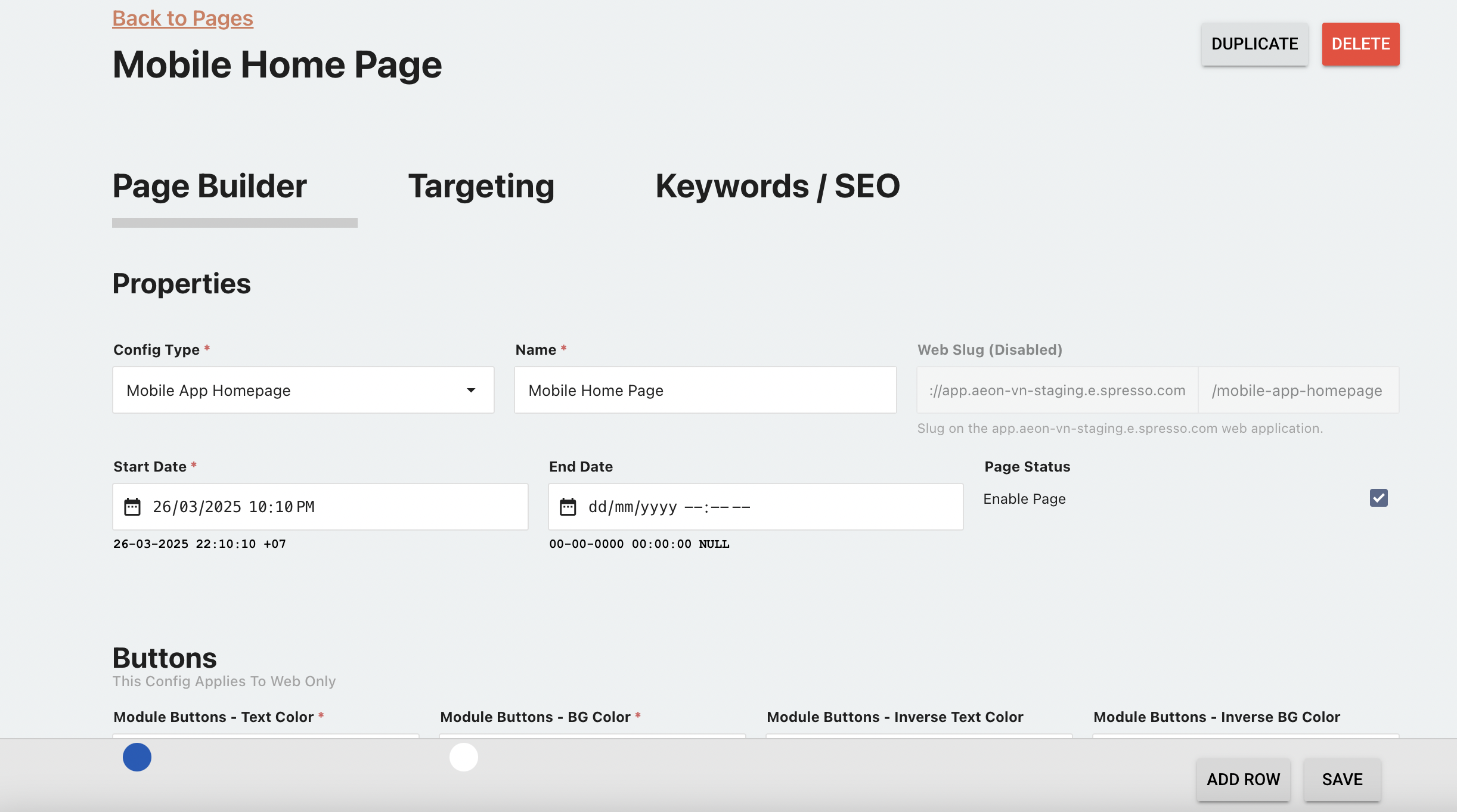Click the Back to Pages link
Image resolution: width=1457 pixels, height=812 pixels.
tap(182, 18)
